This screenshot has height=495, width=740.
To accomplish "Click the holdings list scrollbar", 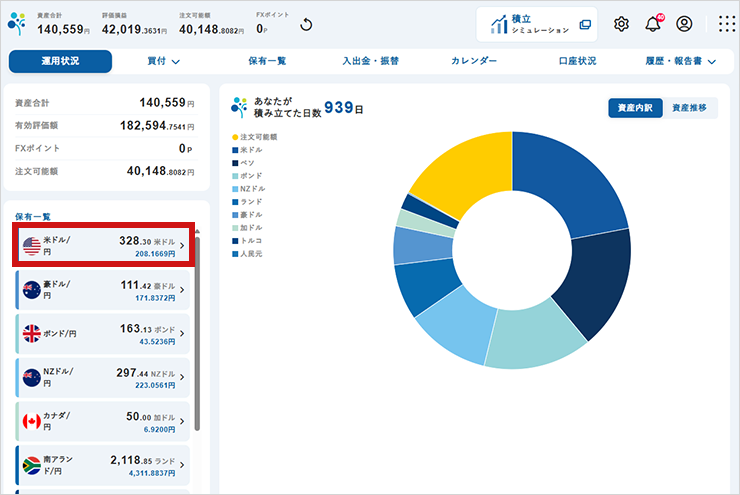I will [x=197, y=333].
